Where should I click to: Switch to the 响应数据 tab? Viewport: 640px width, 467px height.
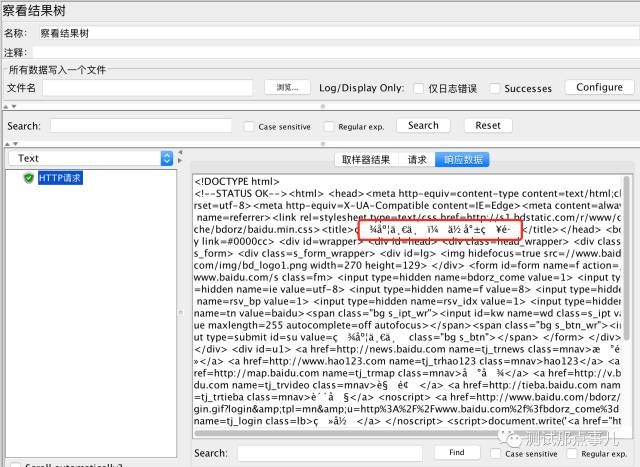(x=462, y=160)
